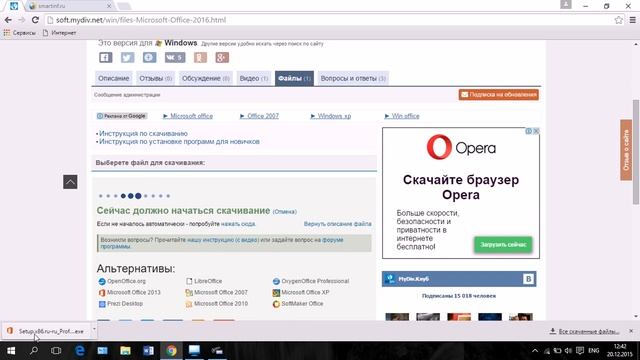Click нажать сюда link

[238, 224]
